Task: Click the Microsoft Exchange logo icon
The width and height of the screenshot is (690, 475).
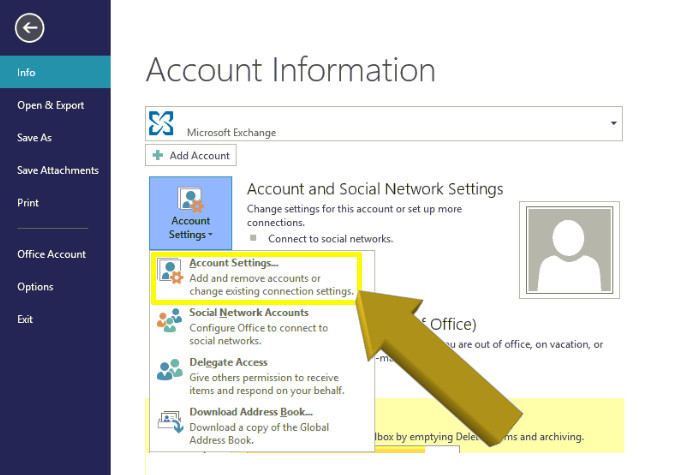Action: (x=161, y=123)
